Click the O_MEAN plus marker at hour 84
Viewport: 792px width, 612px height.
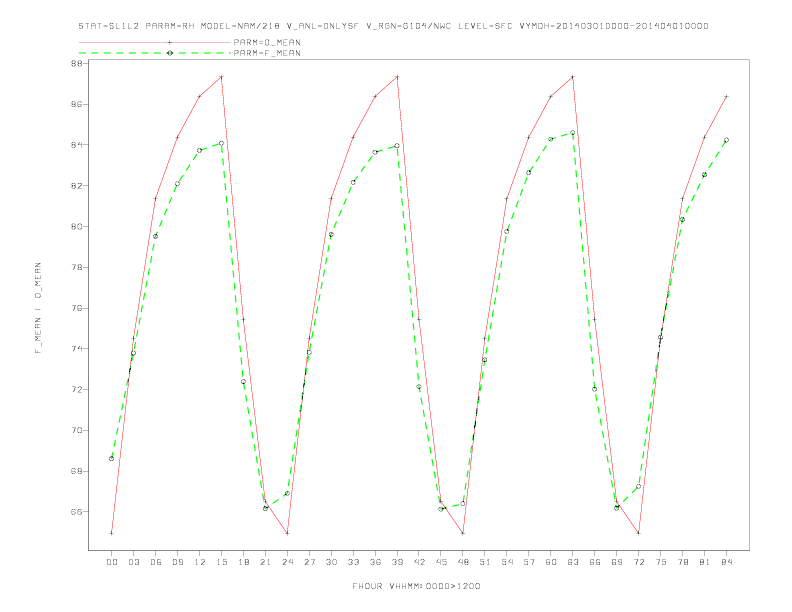pyautogui.click(x=726, y=96)
